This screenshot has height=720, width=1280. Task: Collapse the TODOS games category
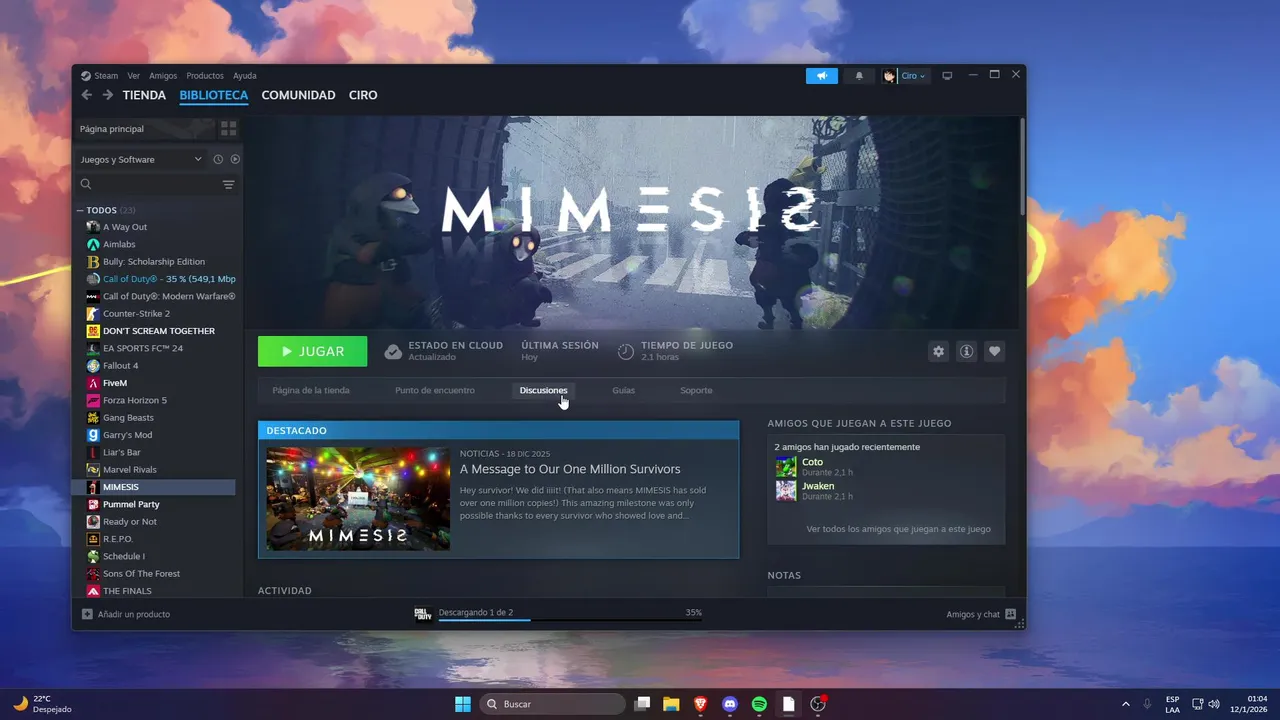coord(80,210)
